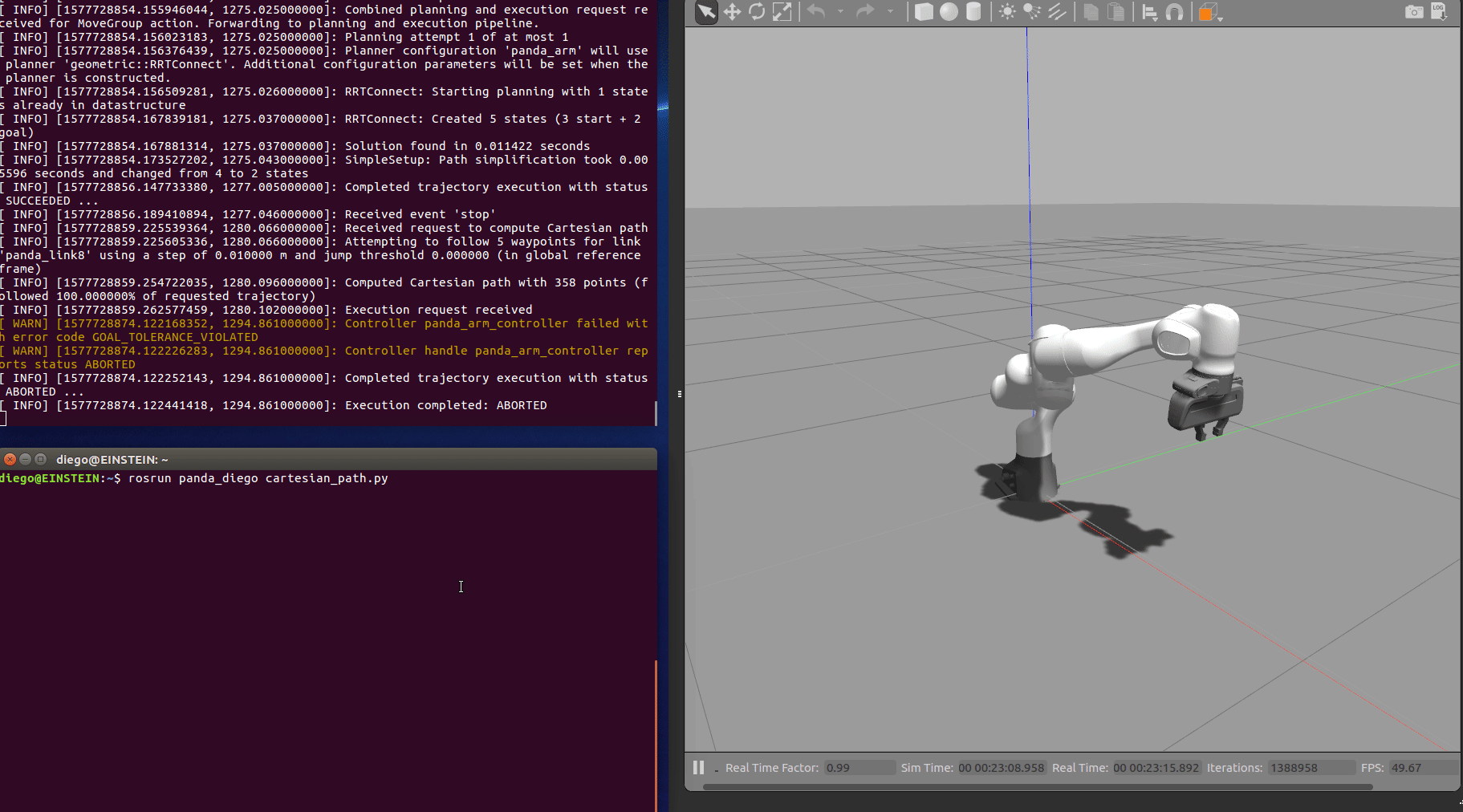Select the translate mode tool
1463x812 pixels.
point(732,12)
